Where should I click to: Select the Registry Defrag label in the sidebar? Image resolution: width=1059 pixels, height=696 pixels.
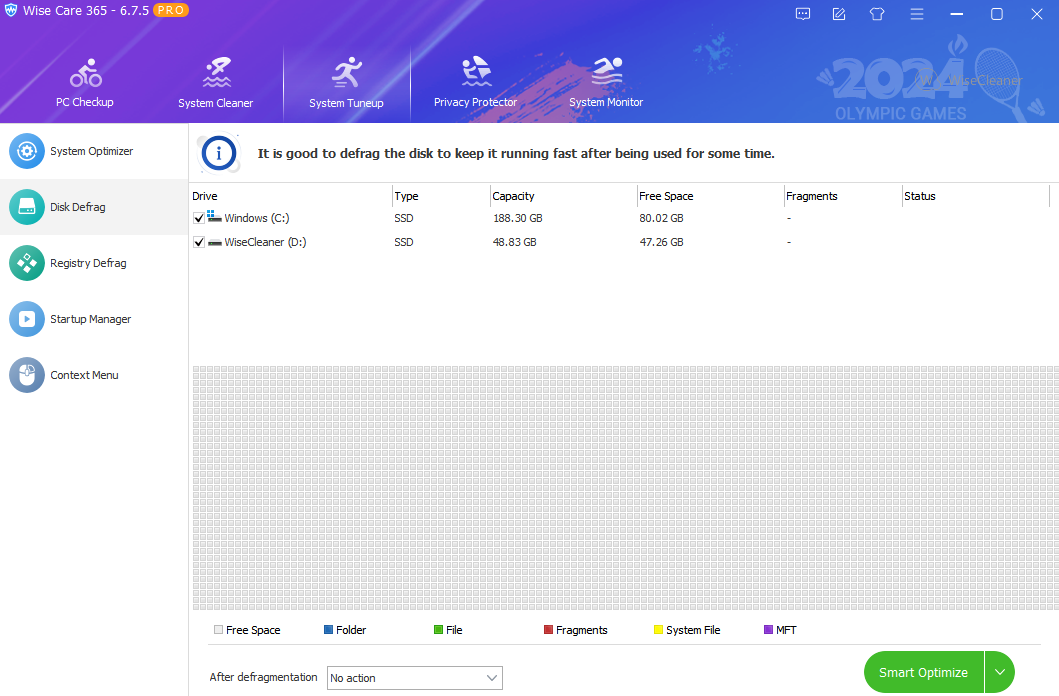(88, 263)
